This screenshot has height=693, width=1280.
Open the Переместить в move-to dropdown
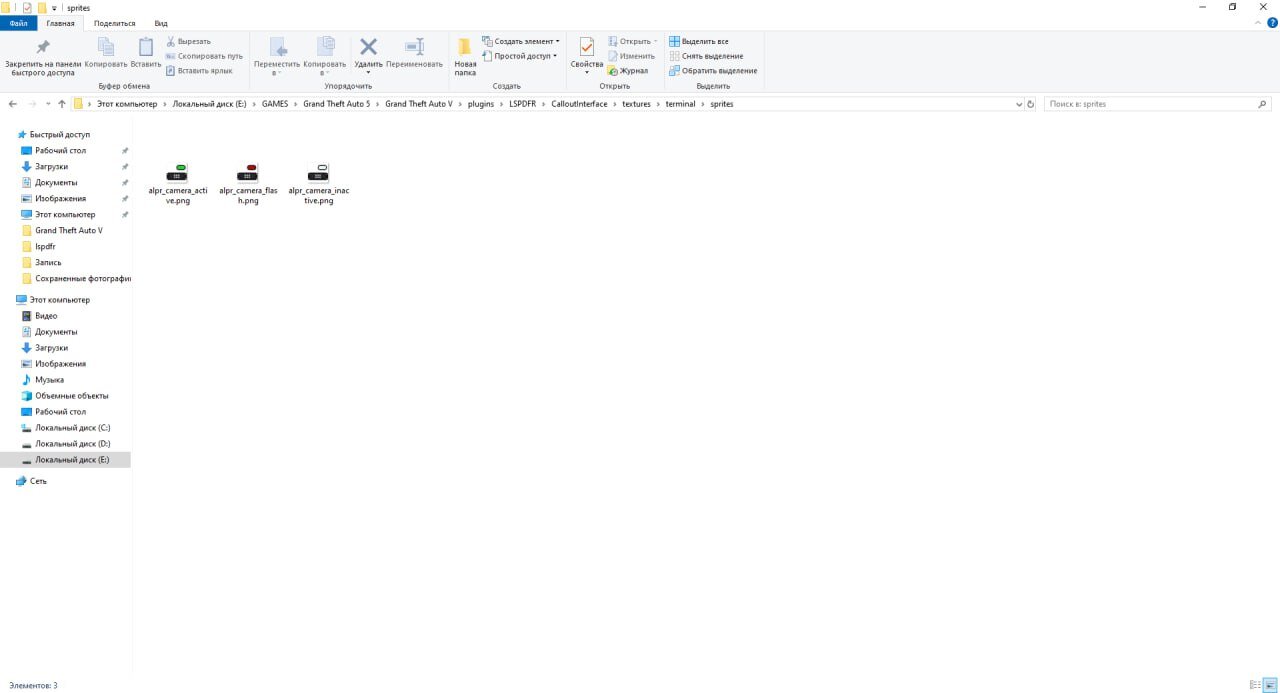coord(277,57)
